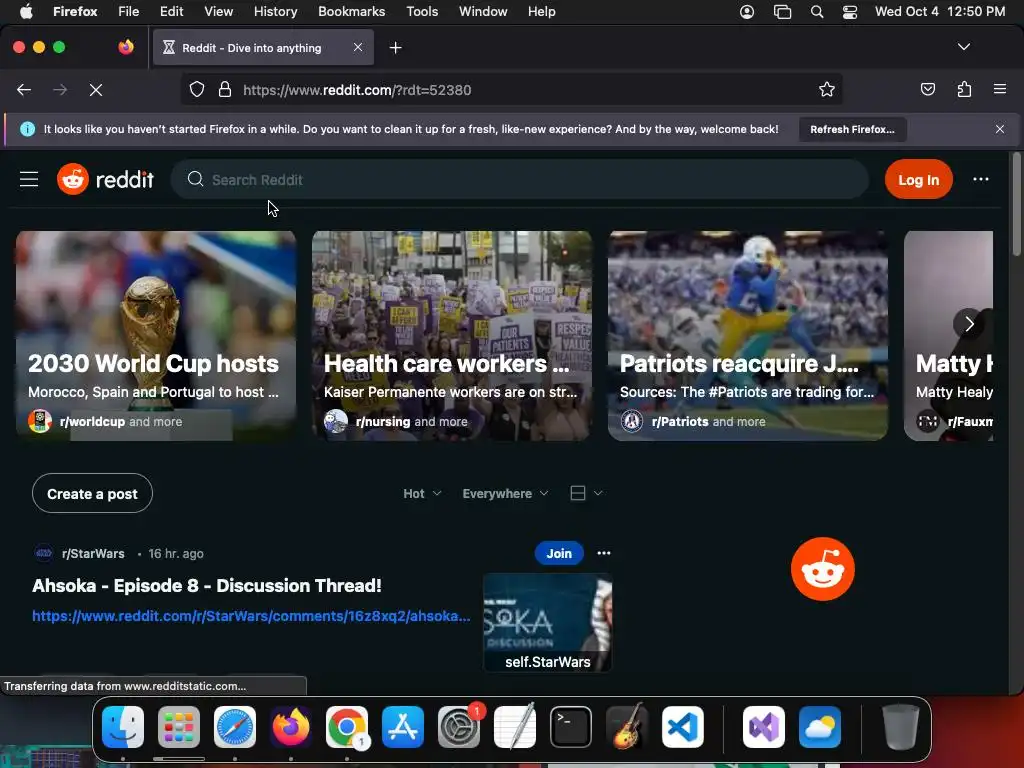This screenshot has width=1024, height=768.
Task: Open the Patriots reacquire trending card
Action: click(748, 336)
